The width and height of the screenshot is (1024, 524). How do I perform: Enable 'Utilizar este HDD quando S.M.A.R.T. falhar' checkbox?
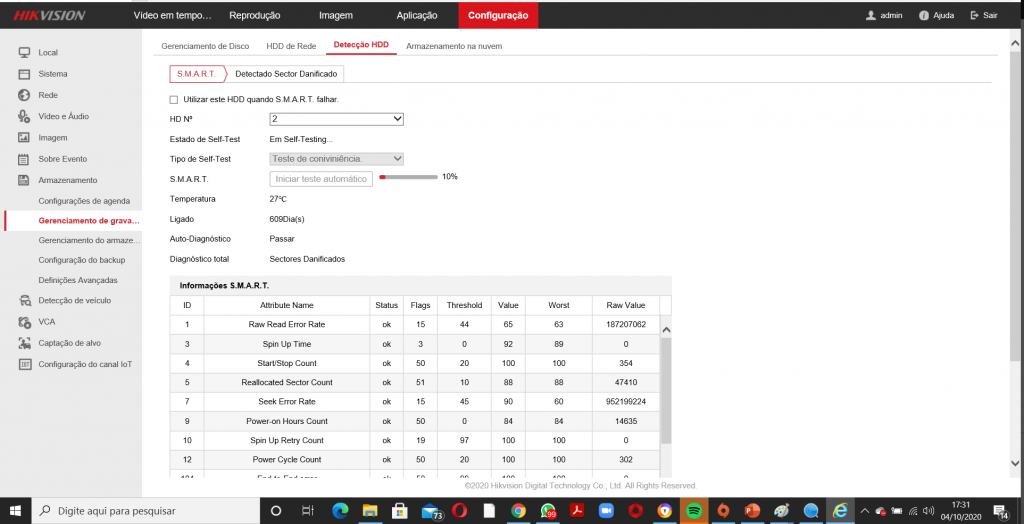(174, 100)
